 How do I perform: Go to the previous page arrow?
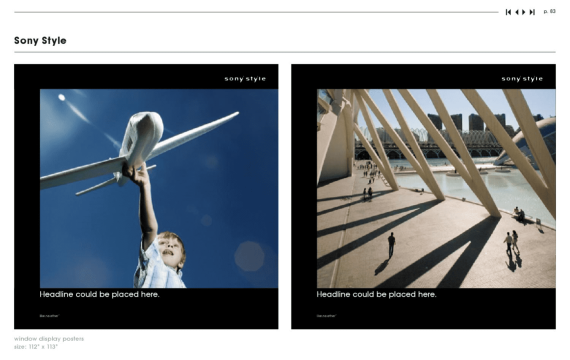coord(517,12)
